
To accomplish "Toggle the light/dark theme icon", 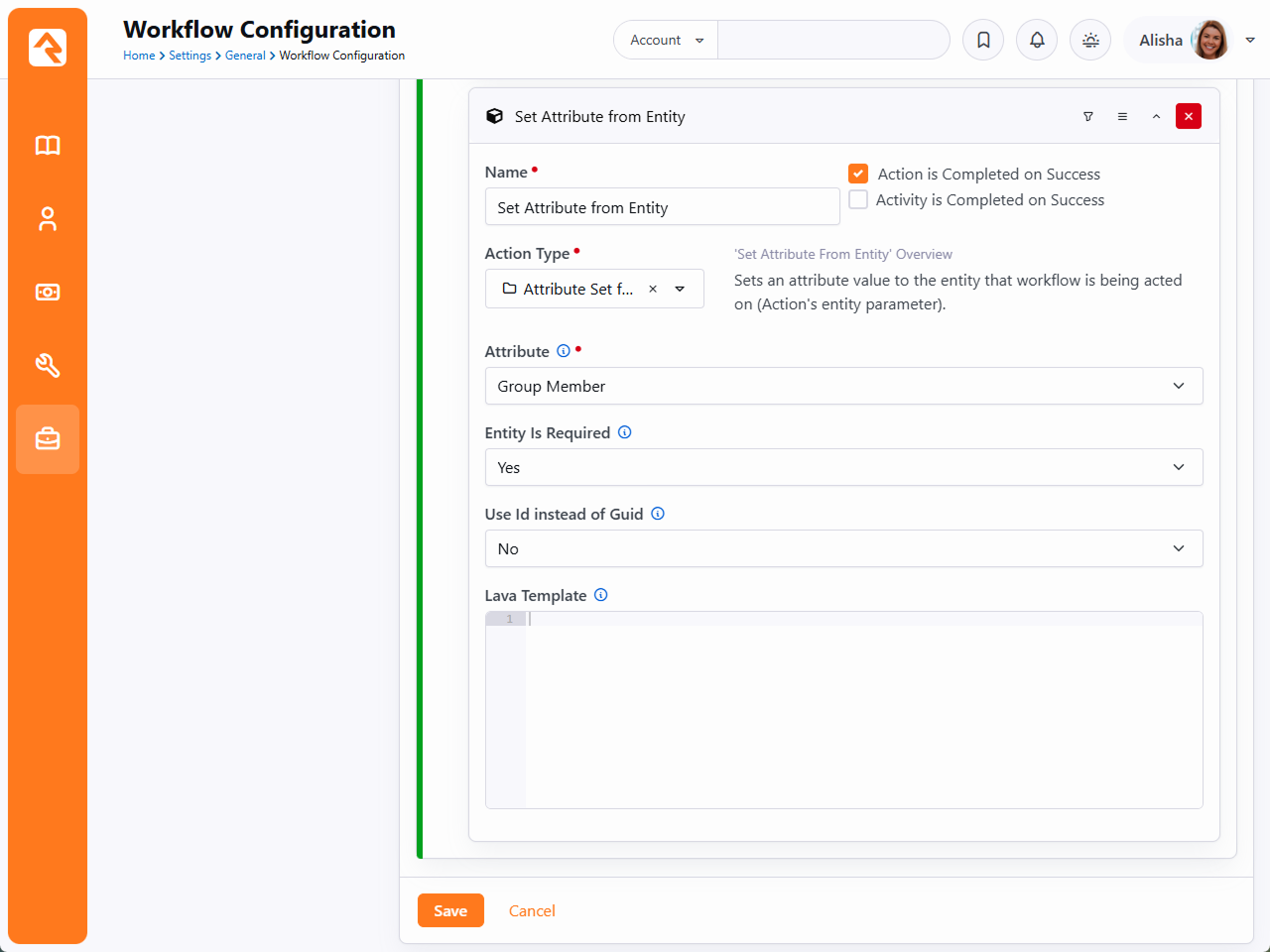I will pos(1090,40).
